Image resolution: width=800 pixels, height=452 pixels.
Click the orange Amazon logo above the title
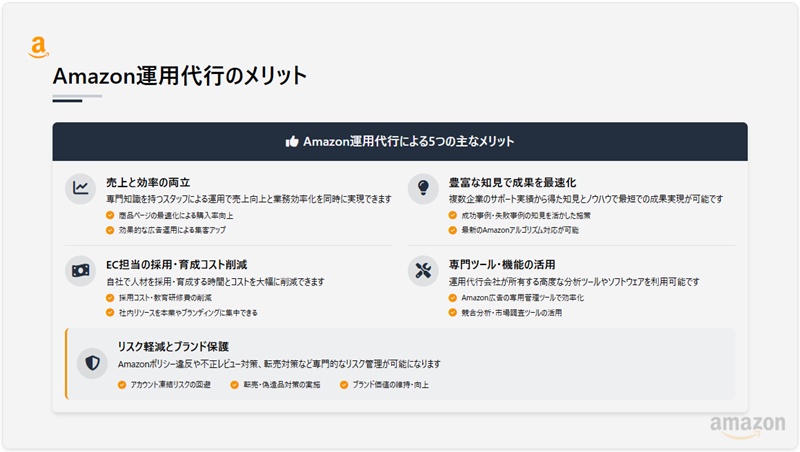tap(38, 47)
